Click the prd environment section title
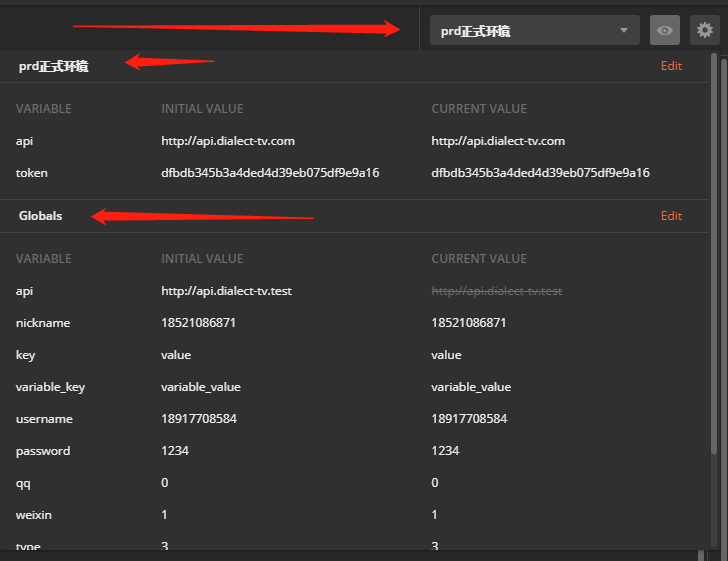 (x=53, y=66)
